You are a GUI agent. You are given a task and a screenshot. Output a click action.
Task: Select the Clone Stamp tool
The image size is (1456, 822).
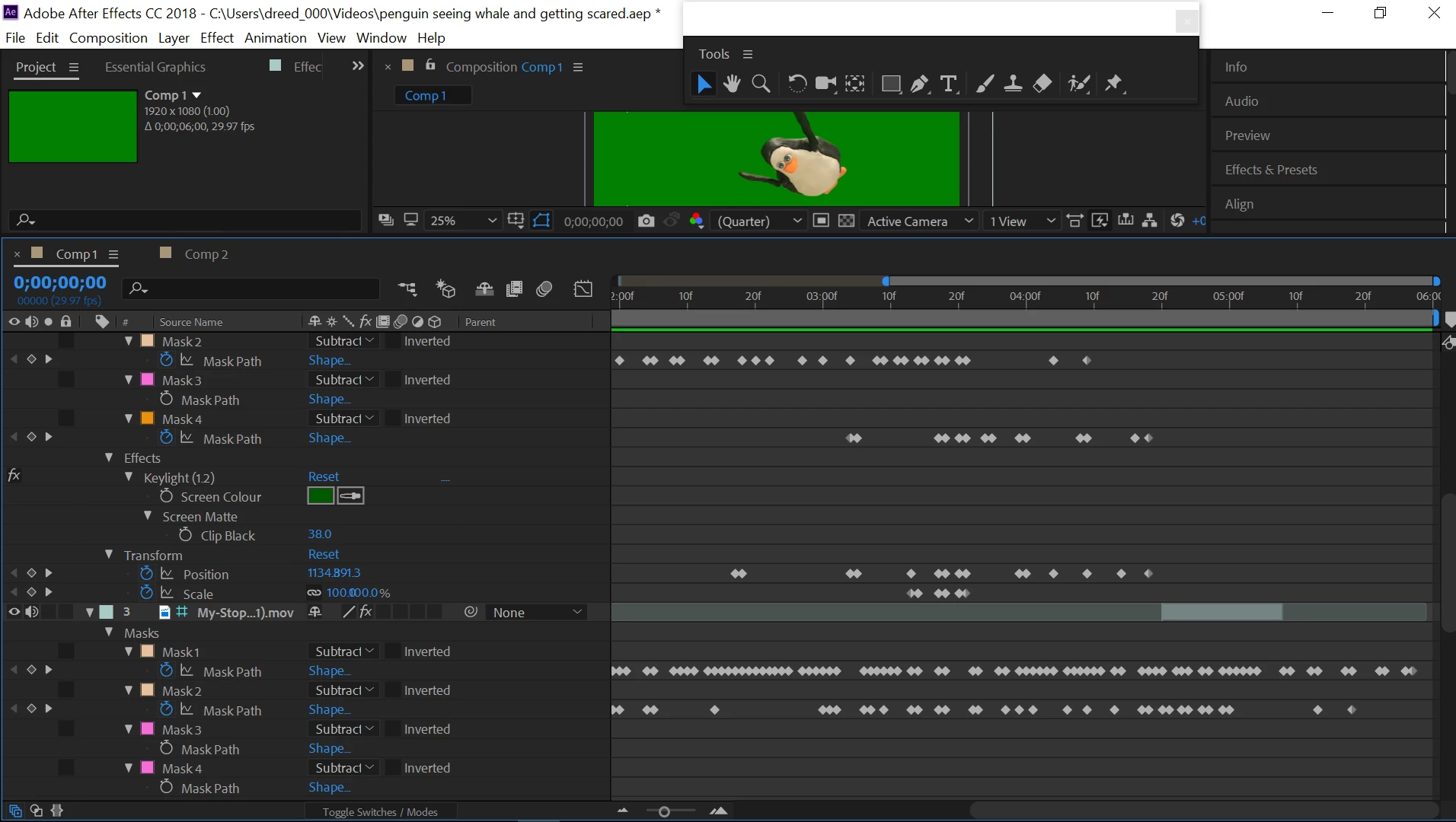click(1013, 84)
